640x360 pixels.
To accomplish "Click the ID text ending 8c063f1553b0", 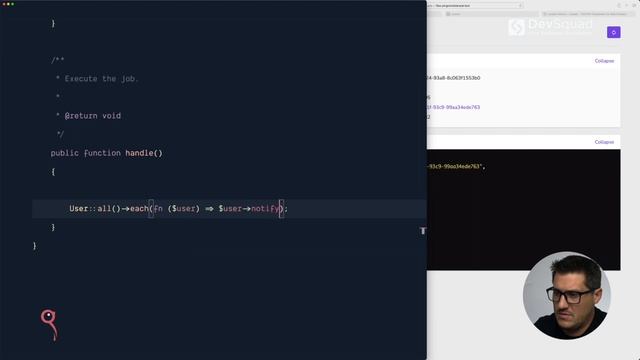I will coord(453,78).
